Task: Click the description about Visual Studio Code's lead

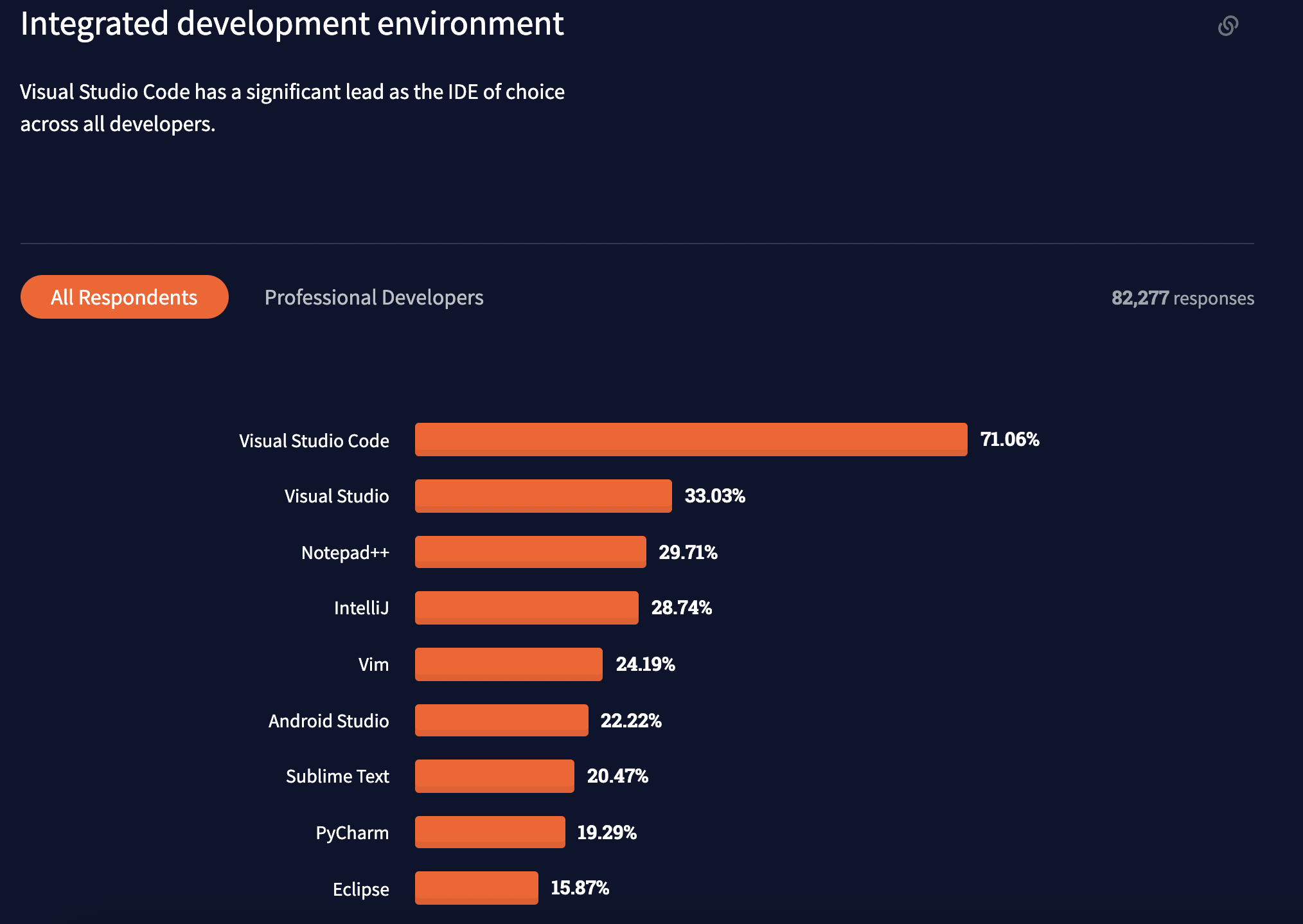Action: pyautogui.click(x=292, y=107)
